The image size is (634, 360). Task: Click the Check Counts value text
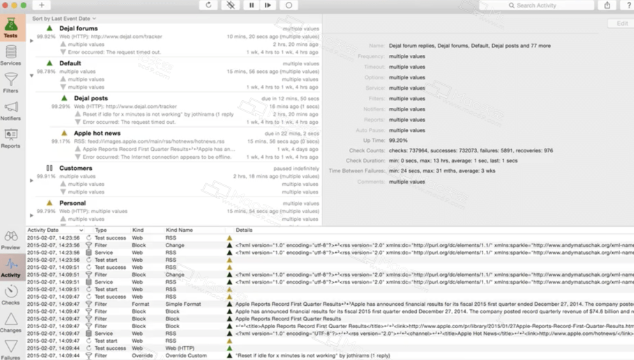coord(471,150)
